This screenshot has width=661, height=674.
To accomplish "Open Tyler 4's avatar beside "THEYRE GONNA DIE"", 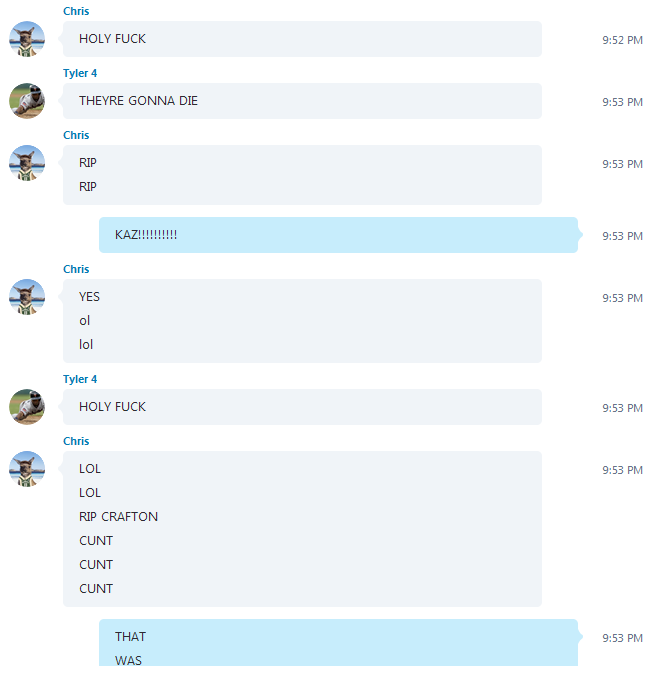I will click(x=27, y=101).
